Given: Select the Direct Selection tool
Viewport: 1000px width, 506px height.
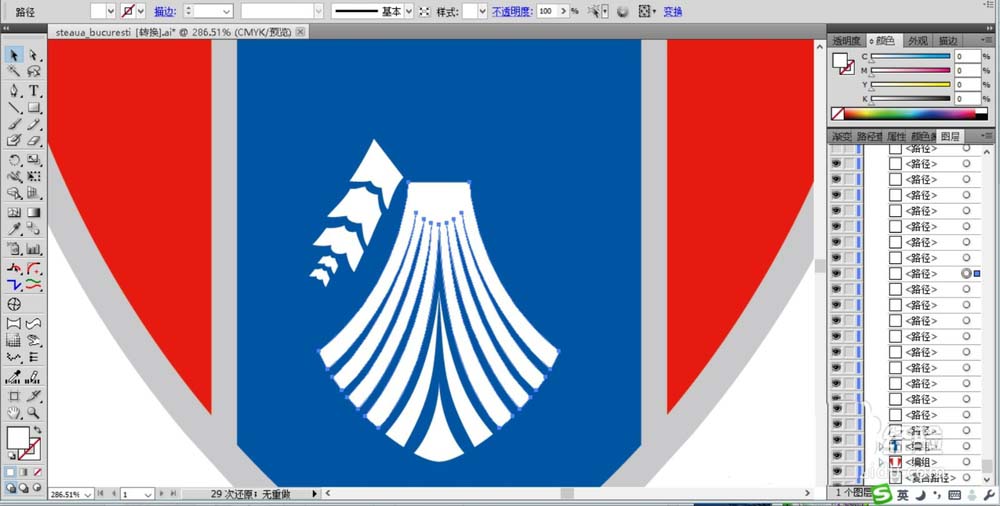Looking at the screenshot, I should coord(34,55).
